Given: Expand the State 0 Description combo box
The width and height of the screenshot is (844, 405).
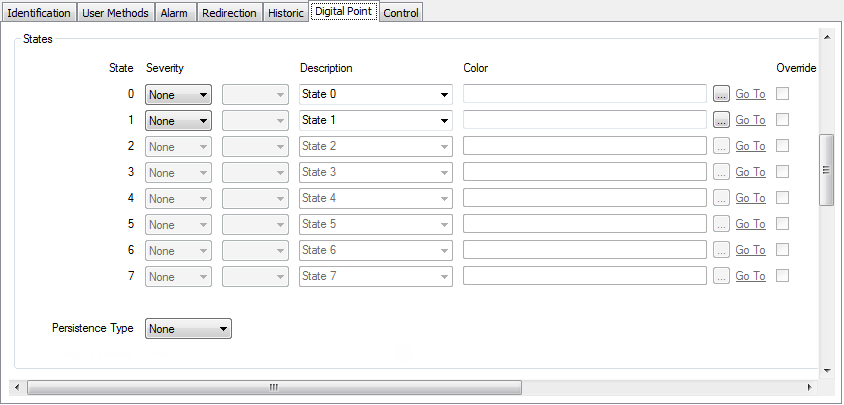Looking at the screenshot, I should 443,95.
